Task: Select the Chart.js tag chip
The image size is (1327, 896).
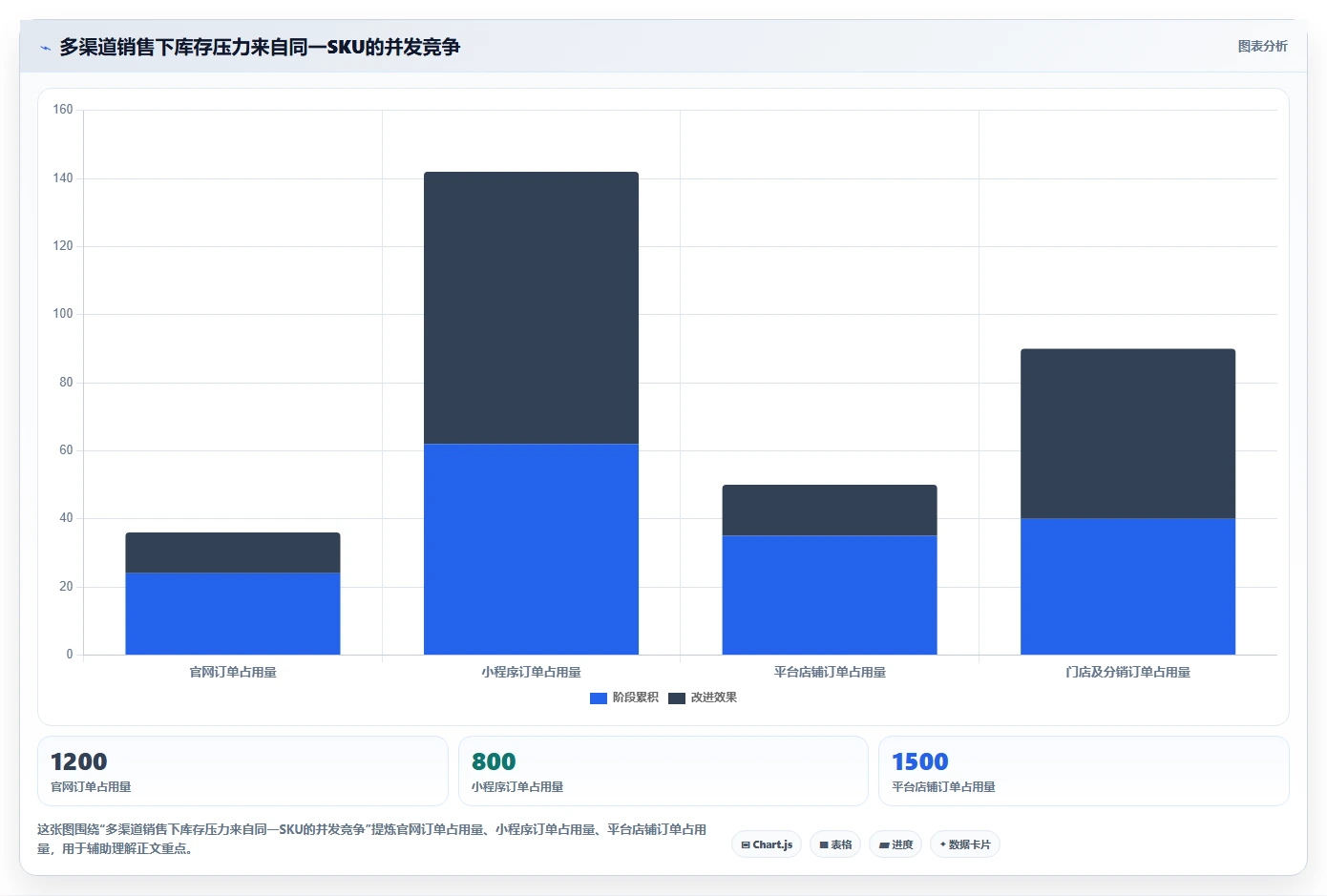Action: click(x=767, y=844)
